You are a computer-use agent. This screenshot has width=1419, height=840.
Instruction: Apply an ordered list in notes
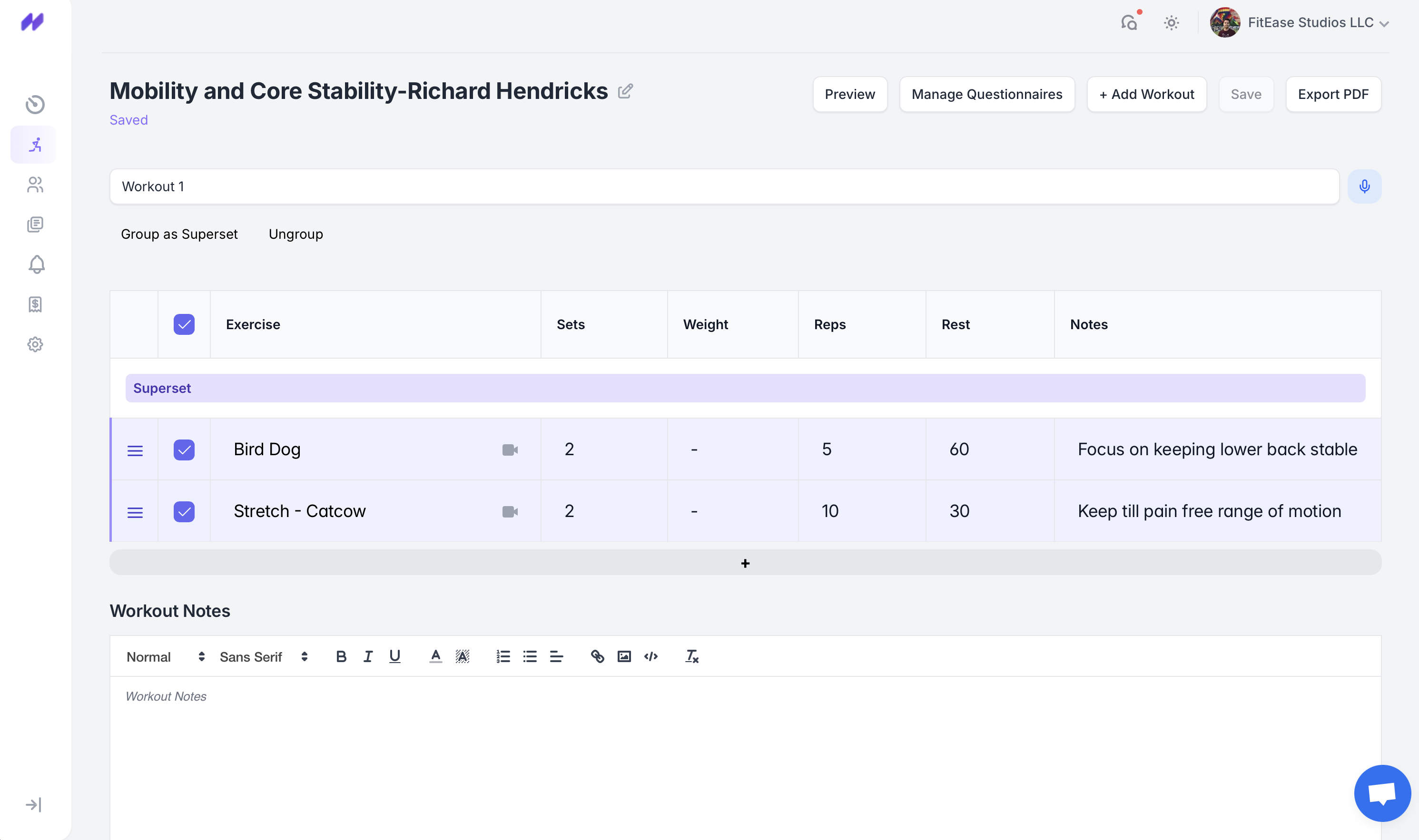click(x=503, y=656)
